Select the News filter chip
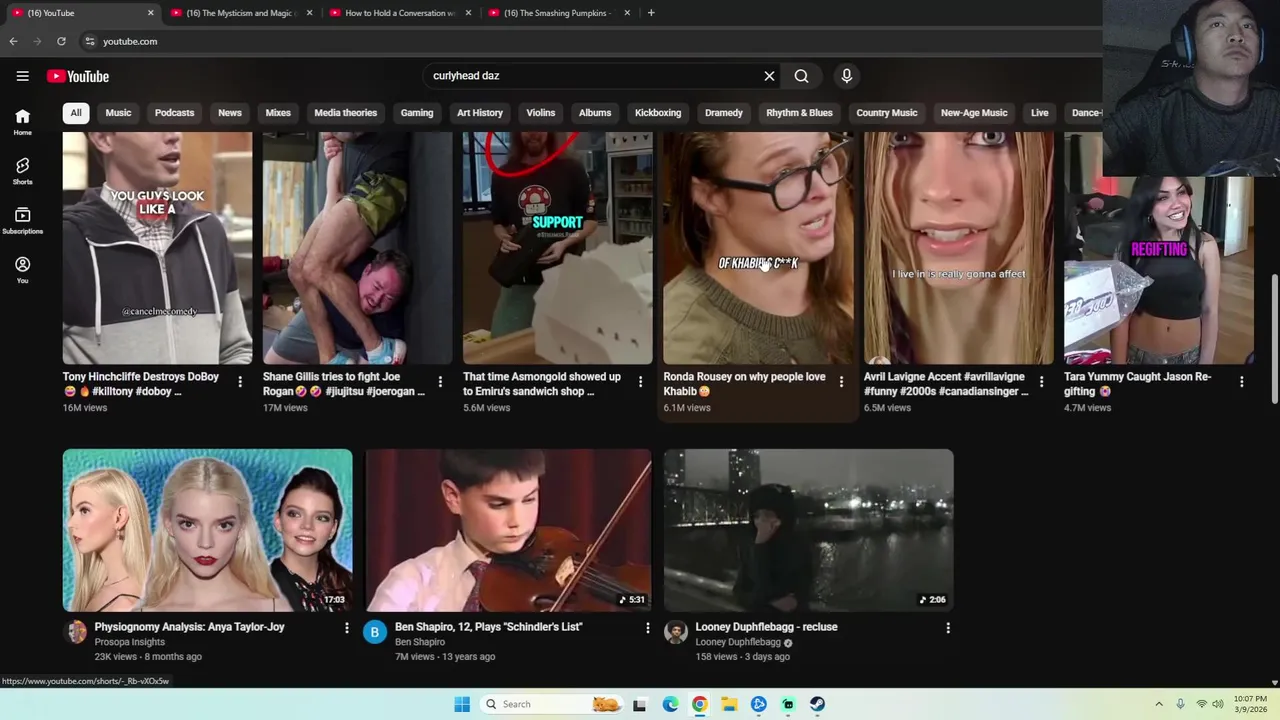This screenshot has height=720, width=1280. [x=230, y=113]
